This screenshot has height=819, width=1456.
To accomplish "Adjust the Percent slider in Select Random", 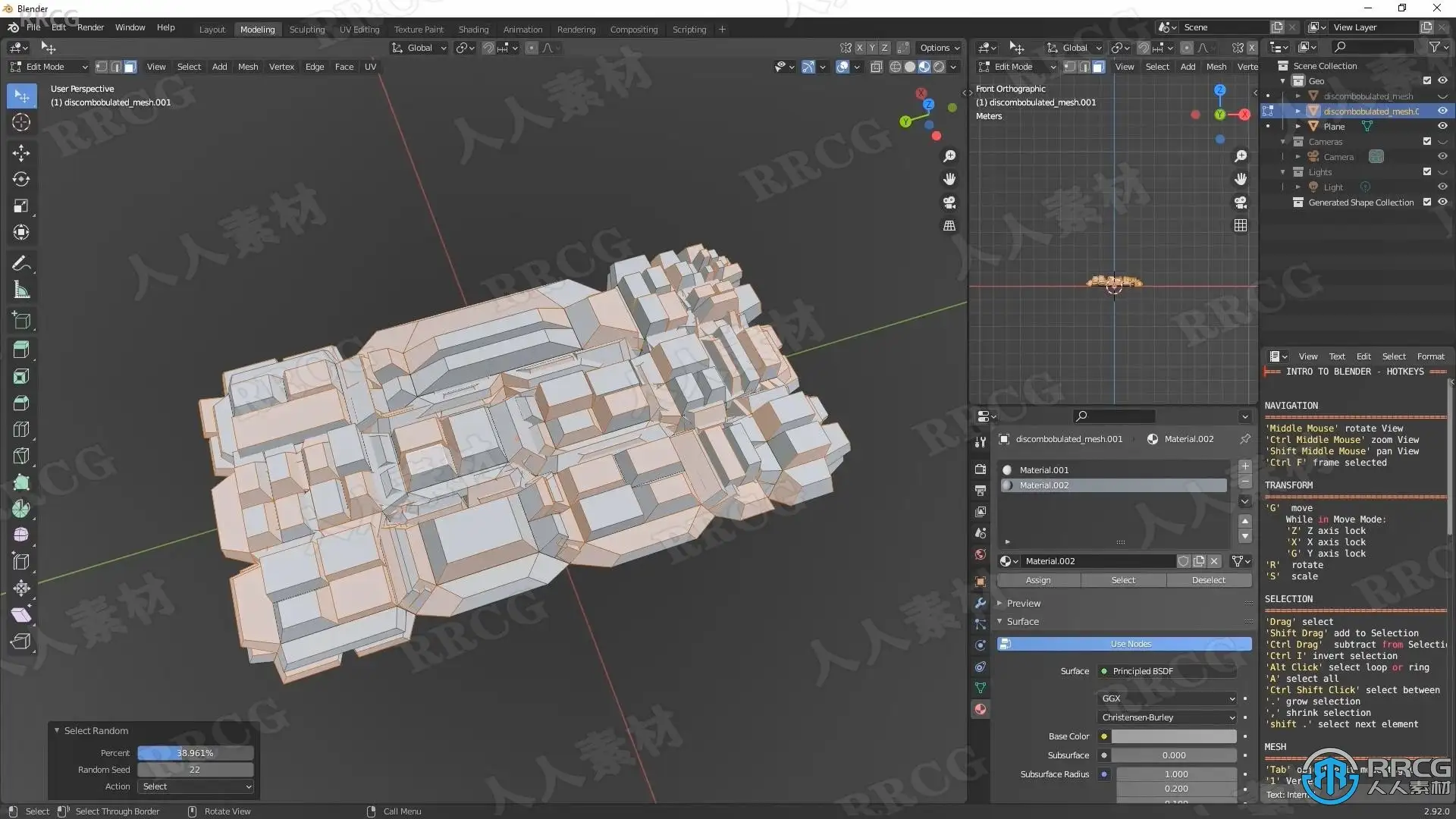I will (195, 753).
